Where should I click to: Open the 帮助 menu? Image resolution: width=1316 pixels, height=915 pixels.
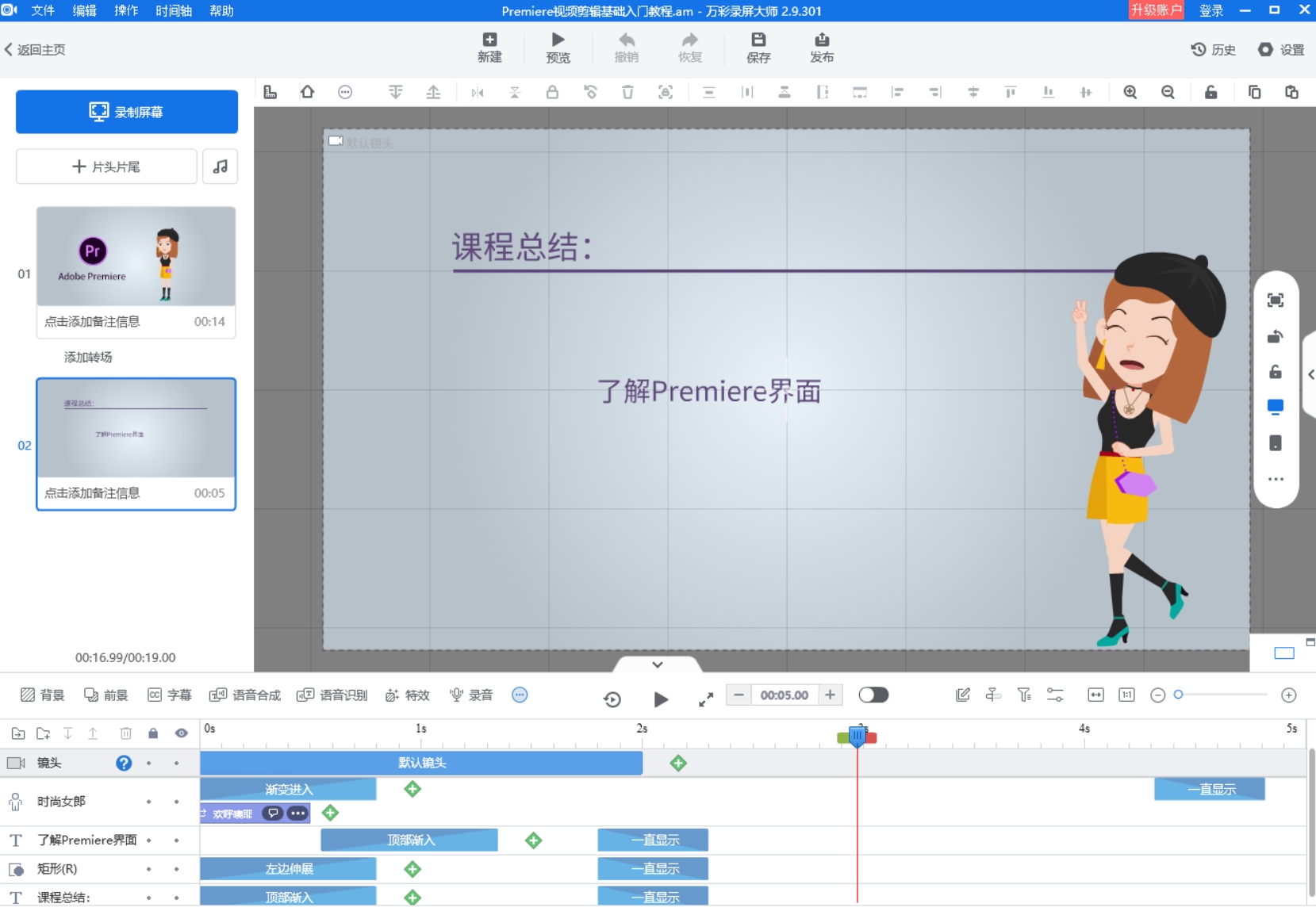(x=221, y=10)
